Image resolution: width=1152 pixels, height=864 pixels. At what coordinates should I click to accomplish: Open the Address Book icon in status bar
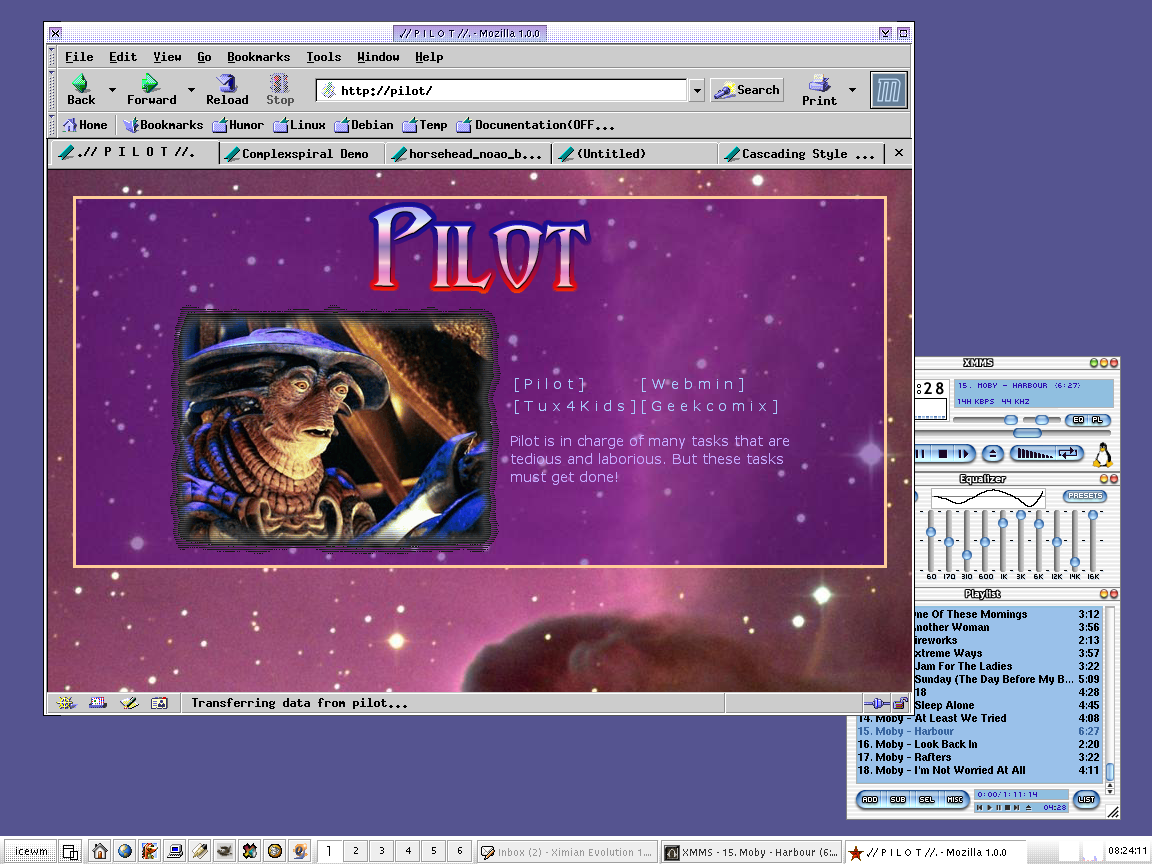159,703
